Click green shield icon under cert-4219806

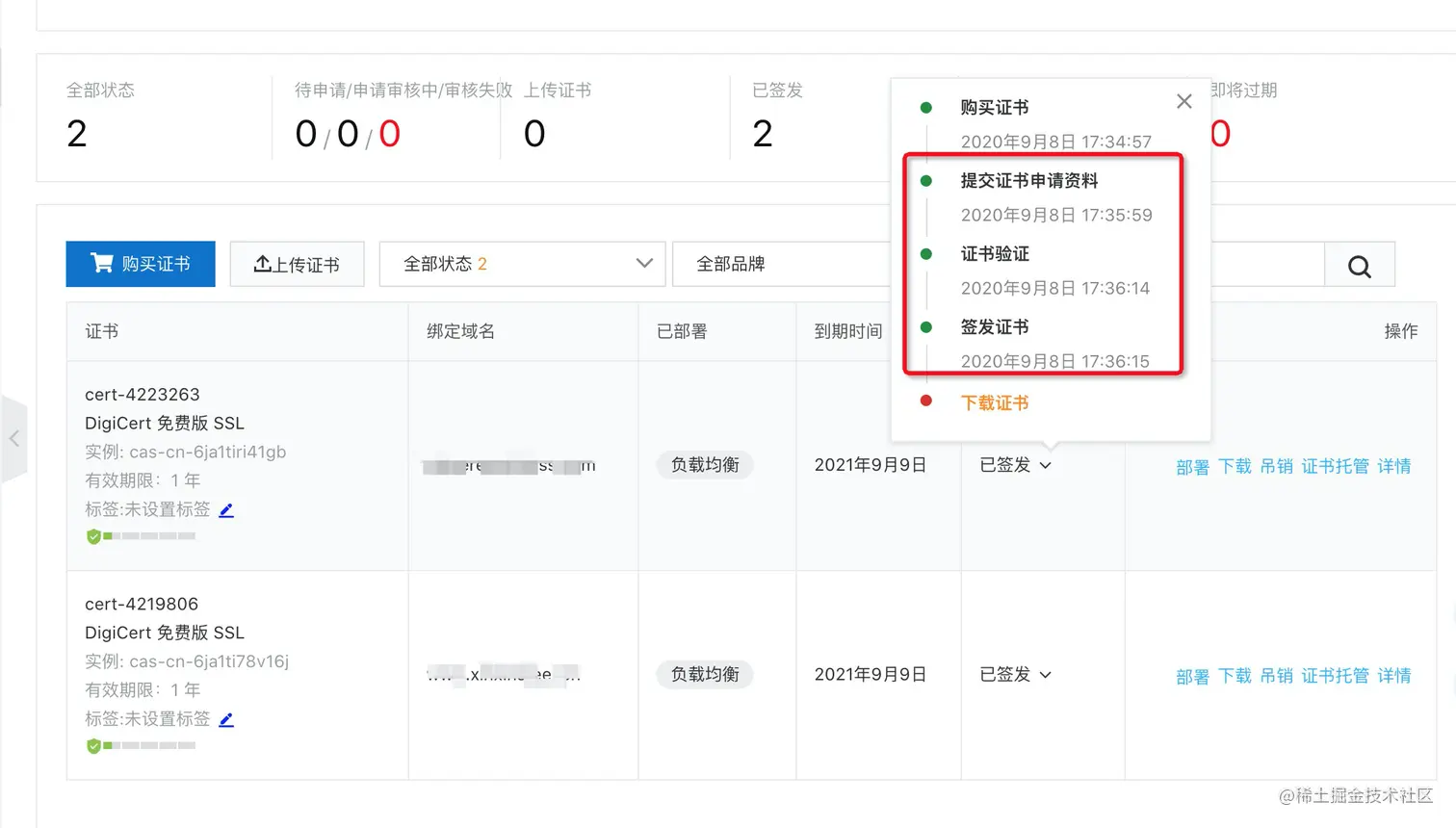point(93,746)
